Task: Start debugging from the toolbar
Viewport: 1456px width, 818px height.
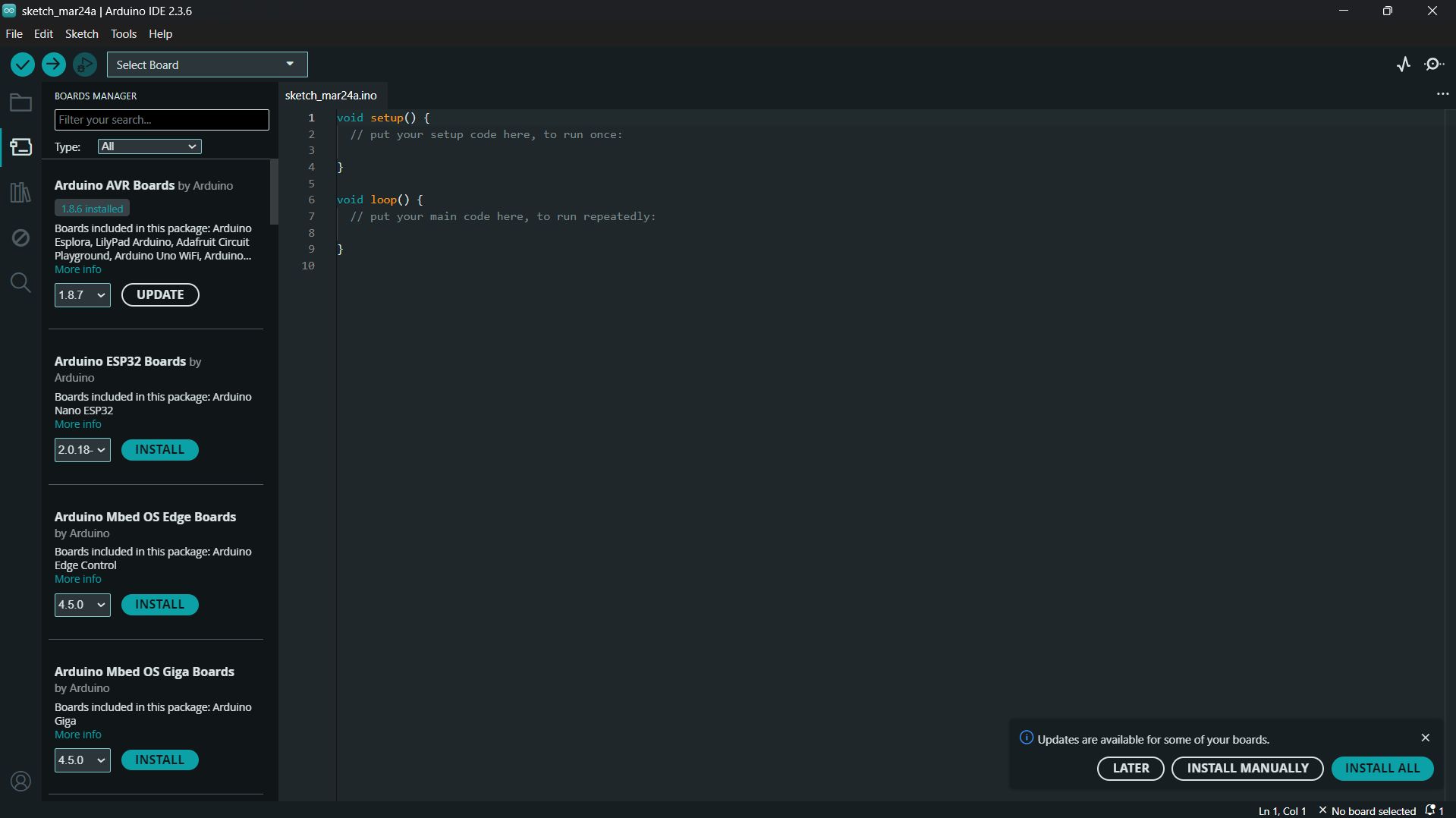Action: (x=84, y=64)
